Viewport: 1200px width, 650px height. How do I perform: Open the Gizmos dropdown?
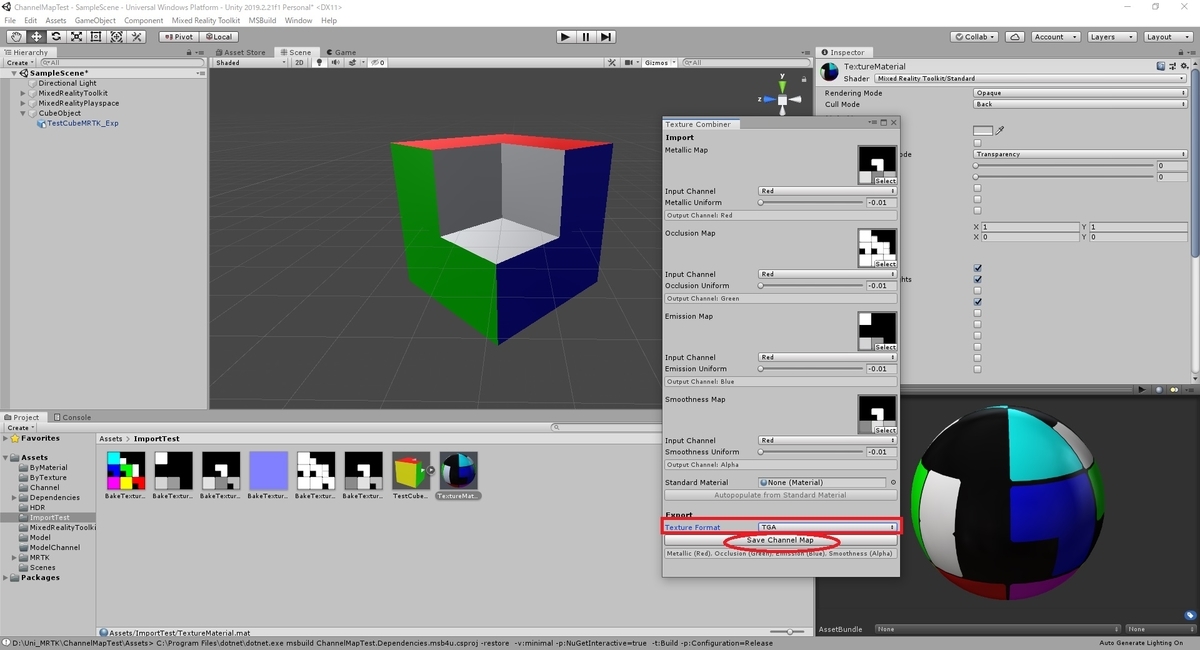[659, 63]
